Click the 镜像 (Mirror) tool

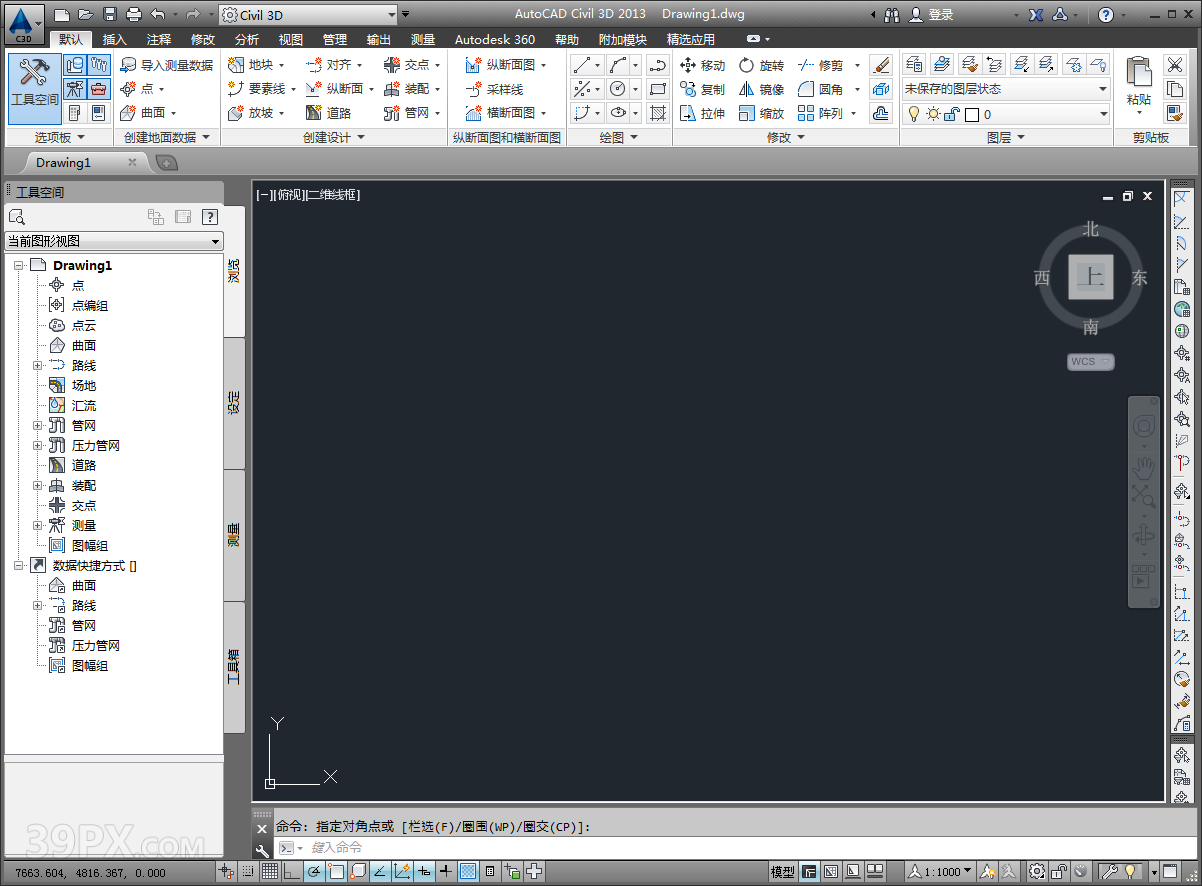pos(761,89)
